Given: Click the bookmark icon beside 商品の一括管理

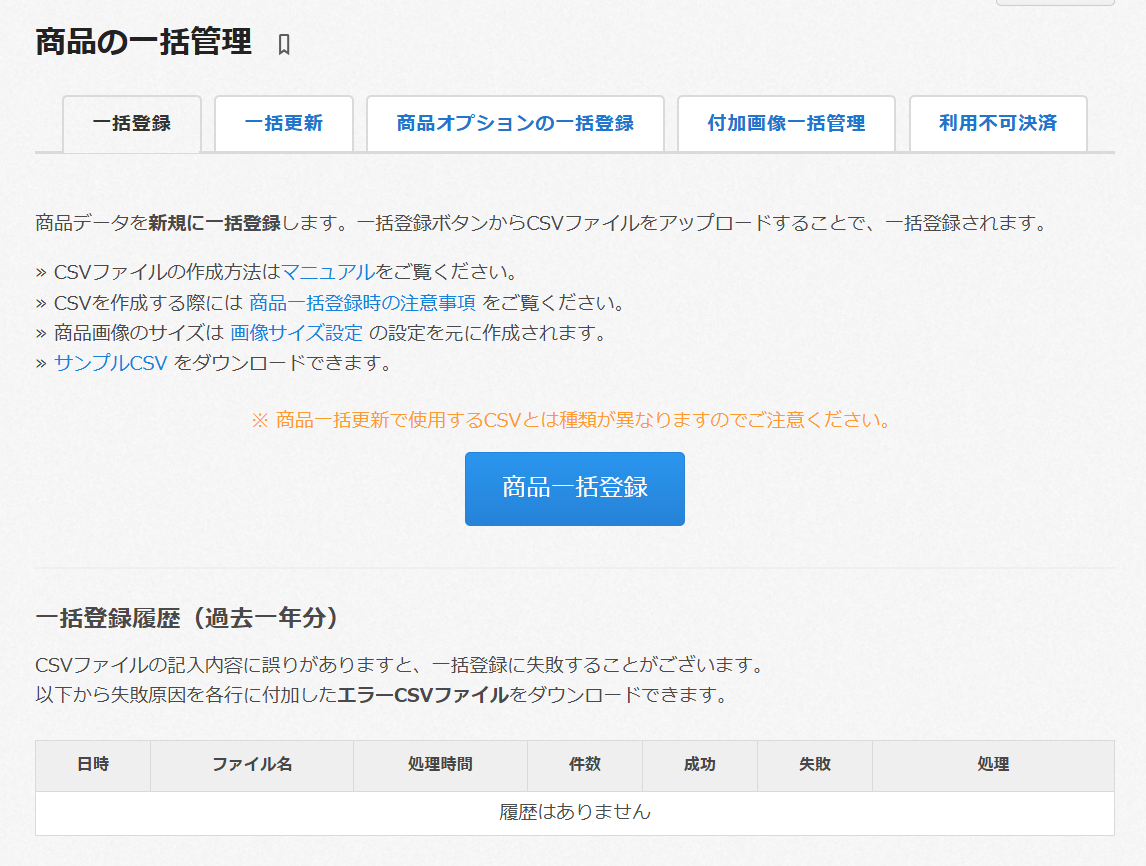Looking at the screenshot, I should pyautogui.click(x=284, y=45).
